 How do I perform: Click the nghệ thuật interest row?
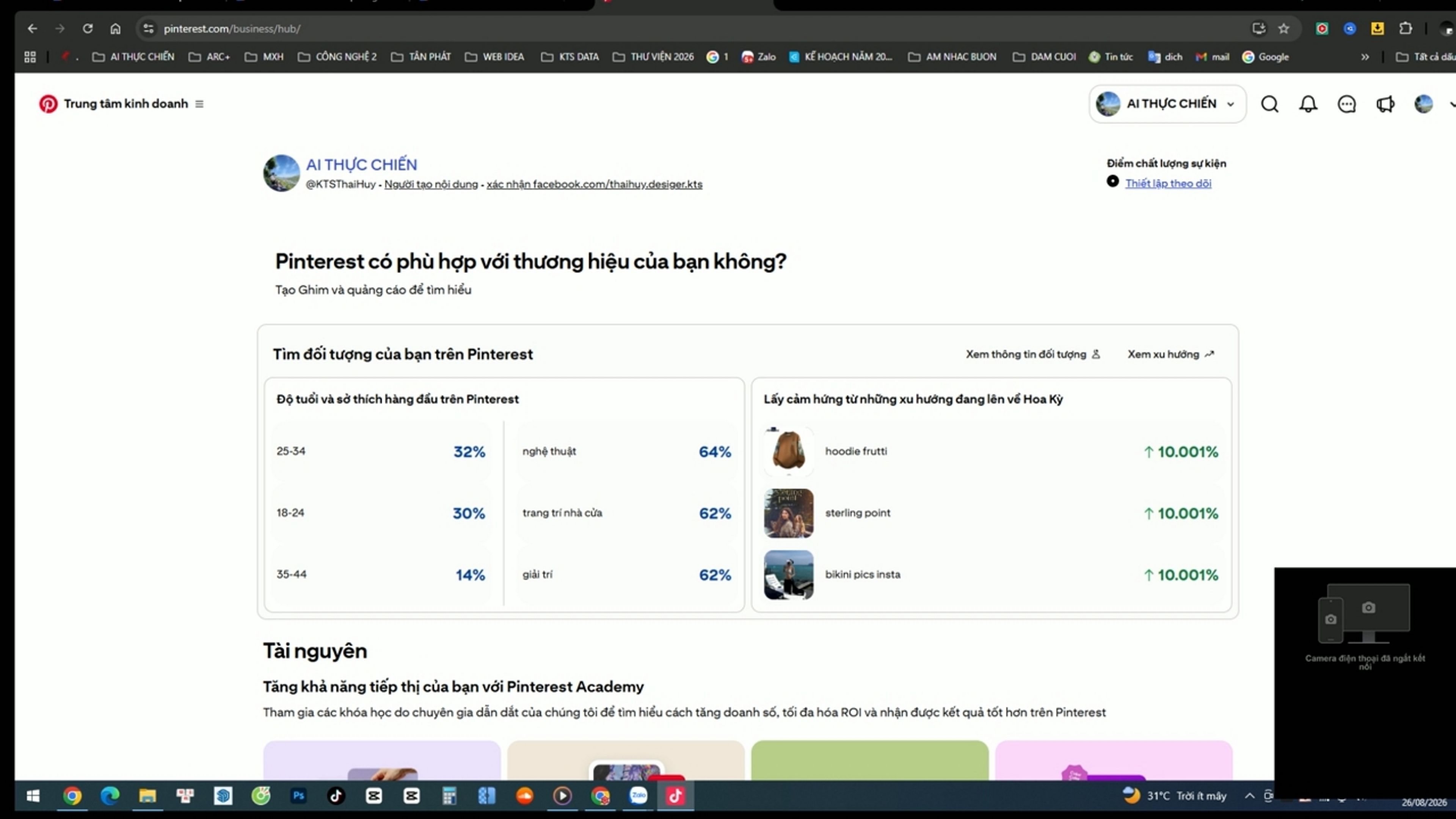[627, 451]
